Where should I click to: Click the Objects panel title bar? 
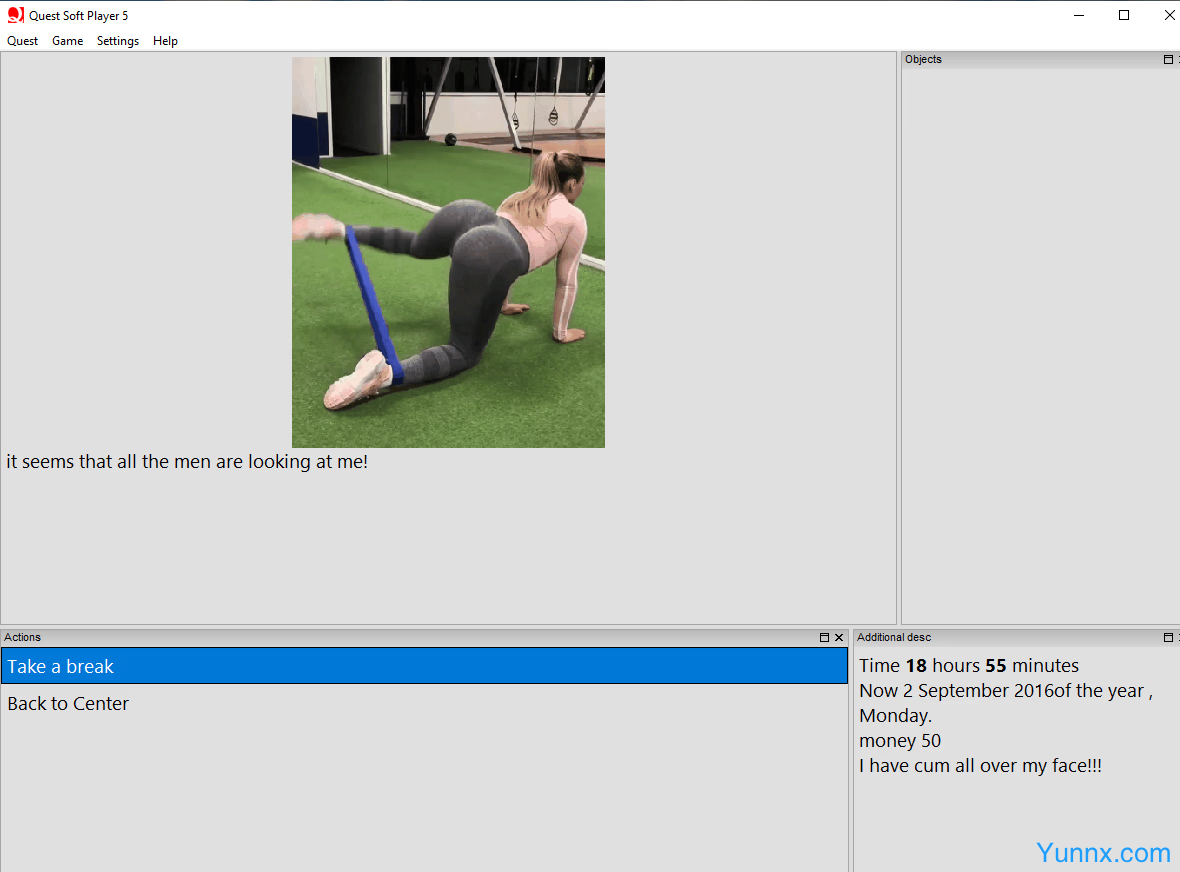click(x=1030, y=60)
